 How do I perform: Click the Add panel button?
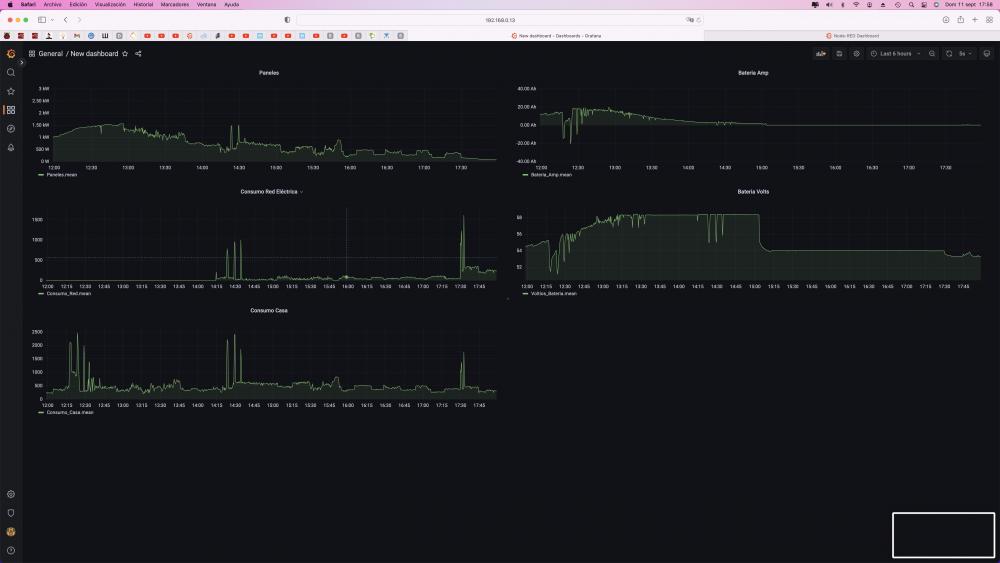point(821,54)
